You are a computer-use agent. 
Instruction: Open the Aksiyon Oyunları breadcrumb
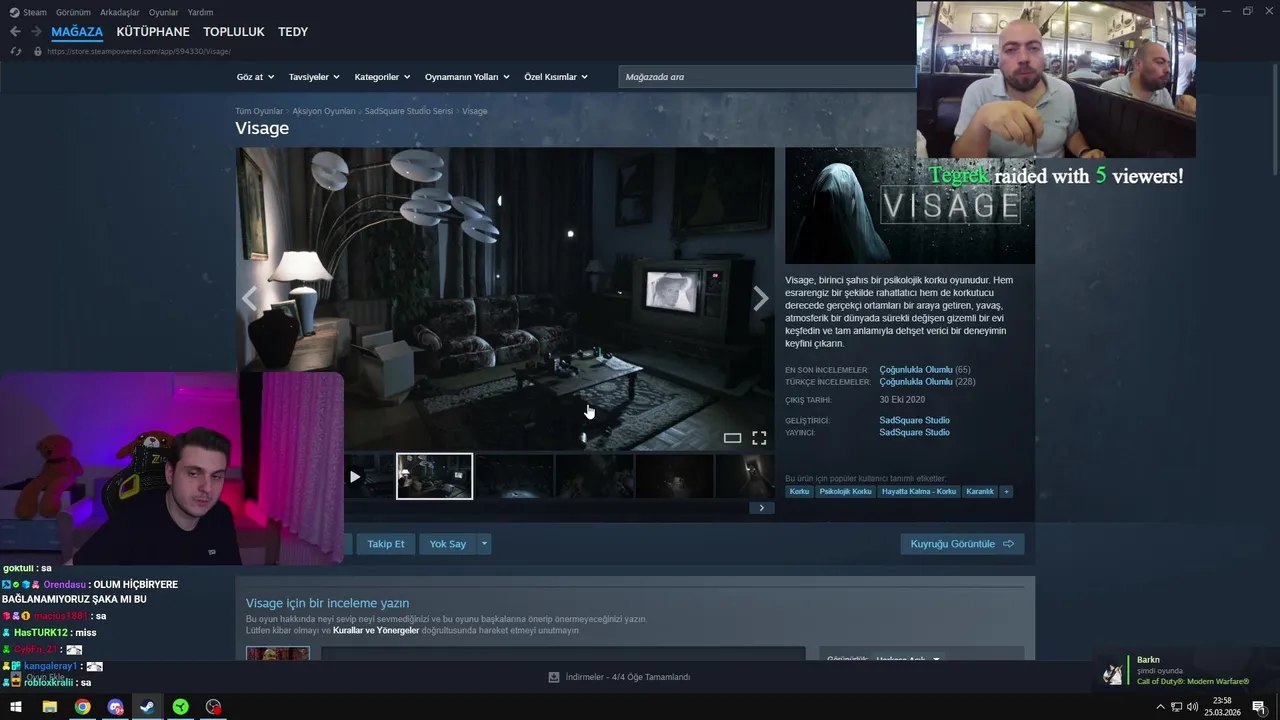(x=324, y=111)
